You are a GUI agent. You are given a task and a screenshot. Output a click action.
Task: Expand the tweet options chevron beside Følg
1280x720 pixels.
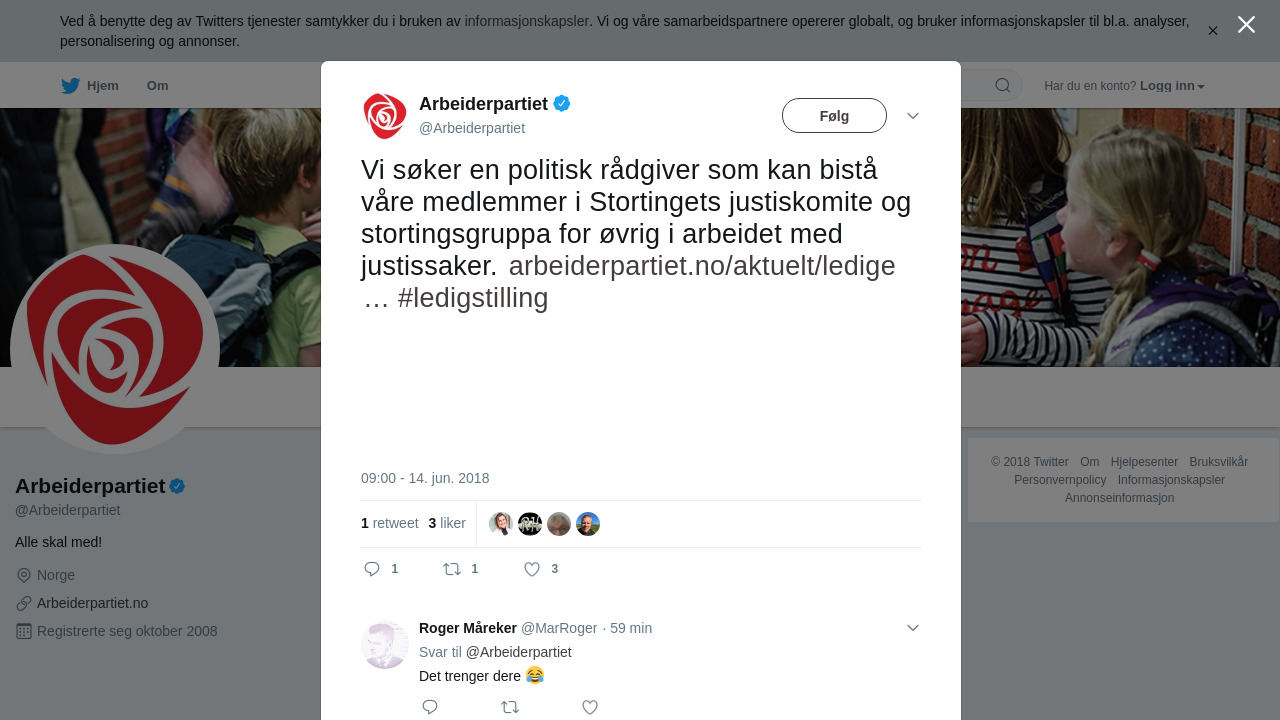(x=913, y=116)
